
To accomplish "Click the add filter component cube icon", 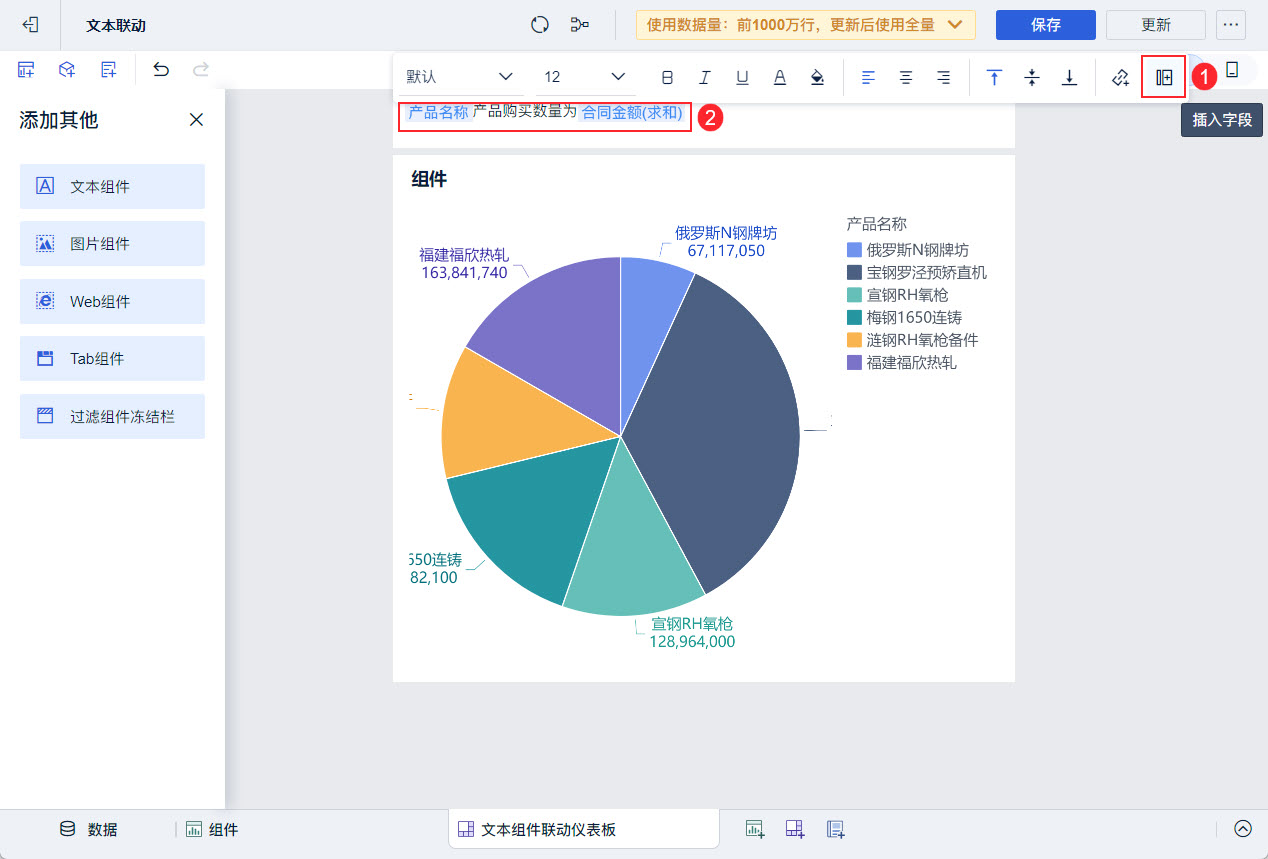I will click(x=67, y=70).
